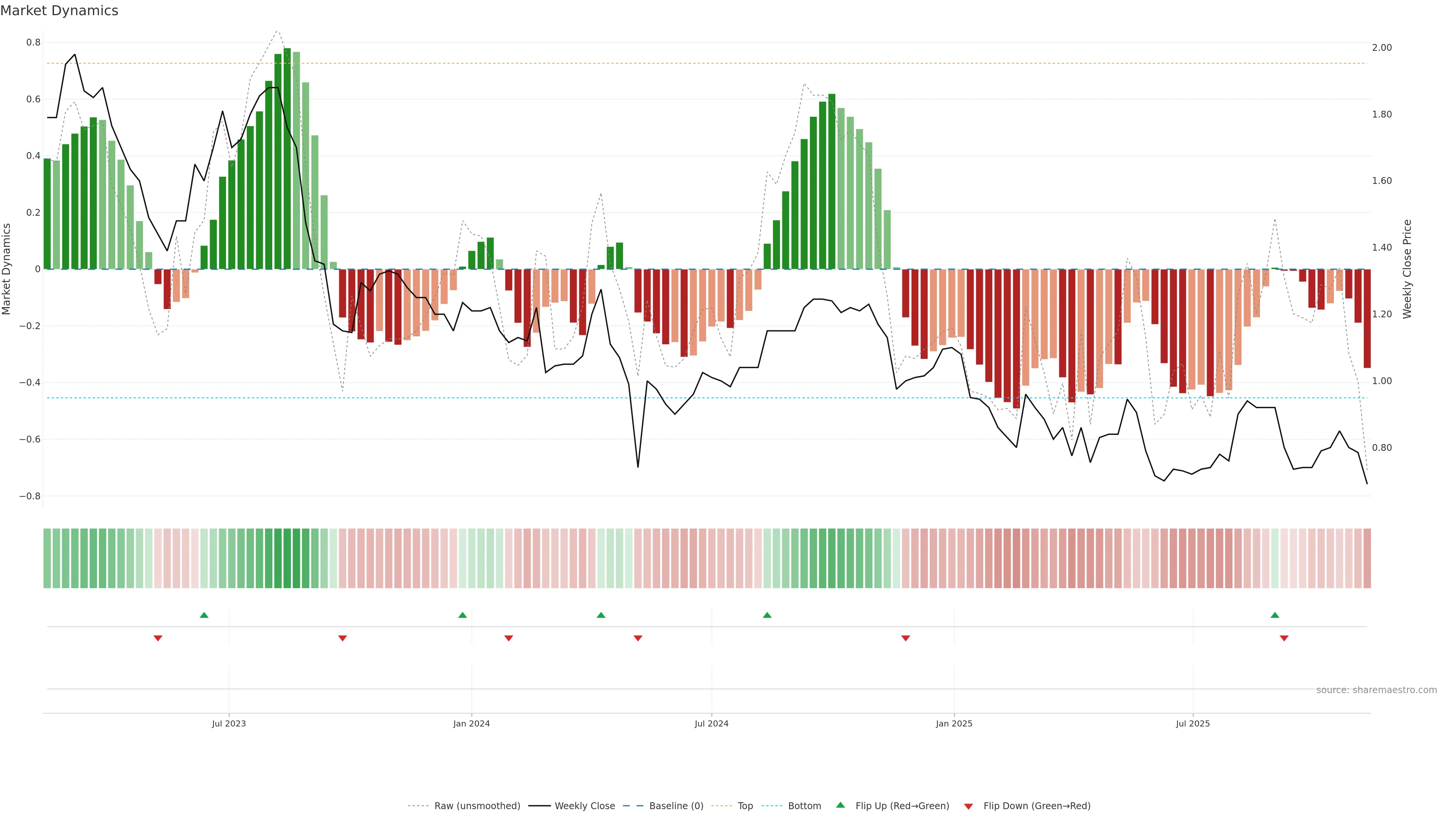This screenshot has height=819, width=1456.
Task: Toggle the Weekly Close legend entry
Action: [x=584, y=806]
